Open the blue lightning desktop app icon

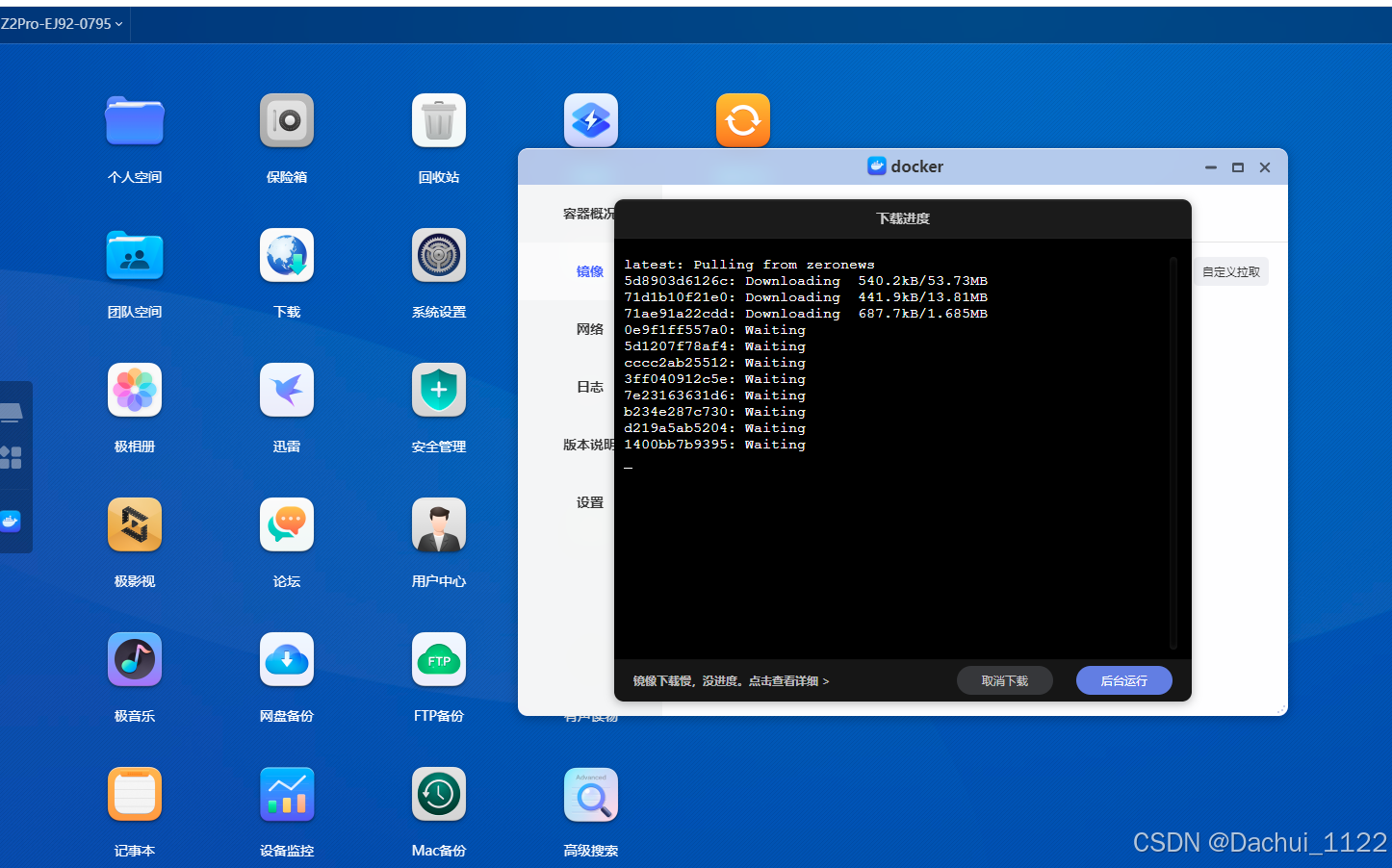tap(591, 120)
